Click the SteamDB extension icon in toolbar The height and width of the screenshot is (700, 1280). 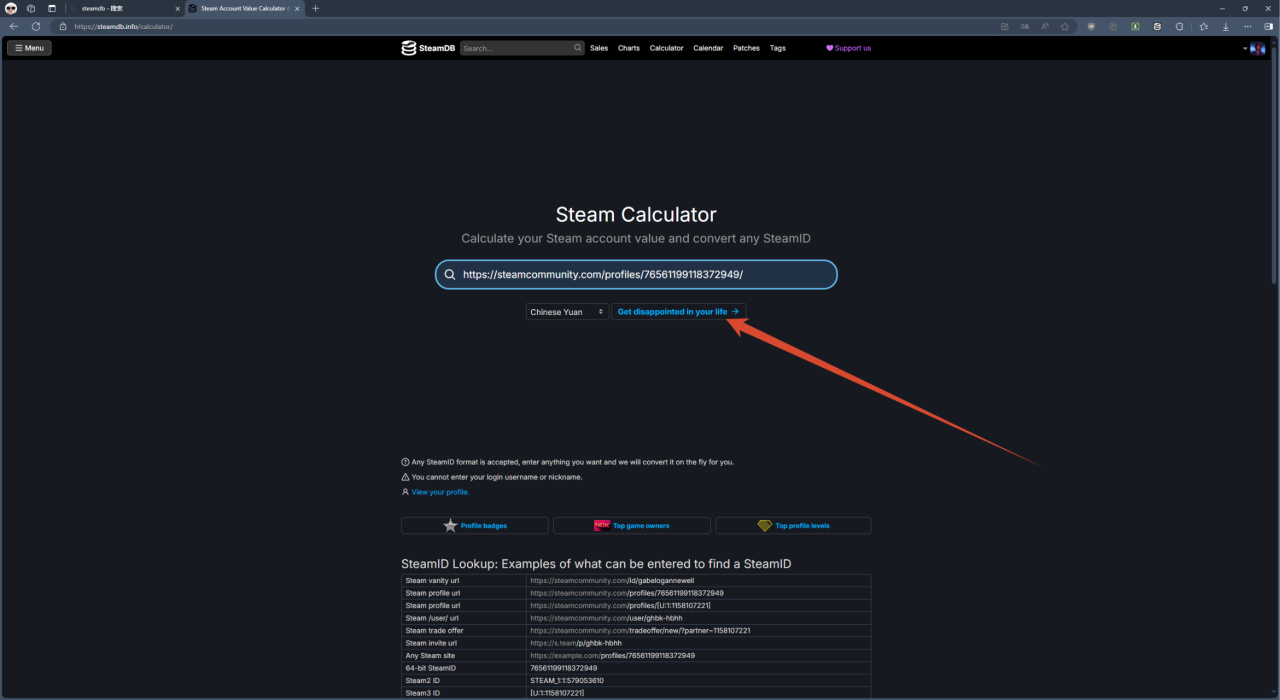1157,26
